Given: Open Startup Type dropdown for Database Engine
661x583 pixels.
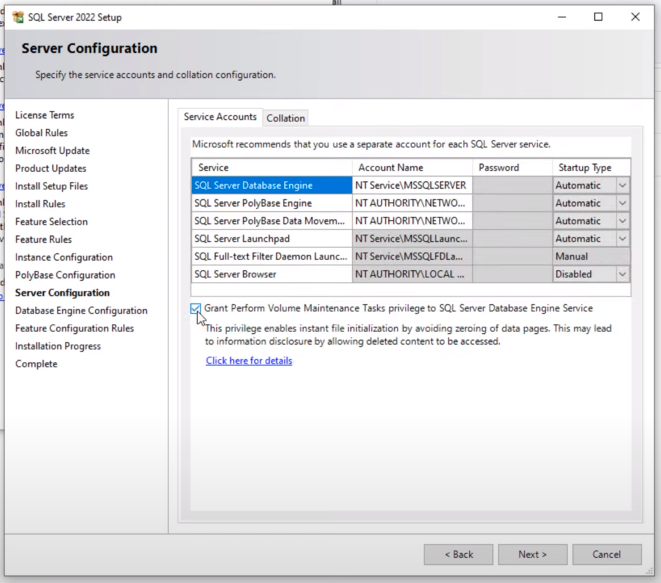Looking at the screenshot, I should (x=623, y=185).
